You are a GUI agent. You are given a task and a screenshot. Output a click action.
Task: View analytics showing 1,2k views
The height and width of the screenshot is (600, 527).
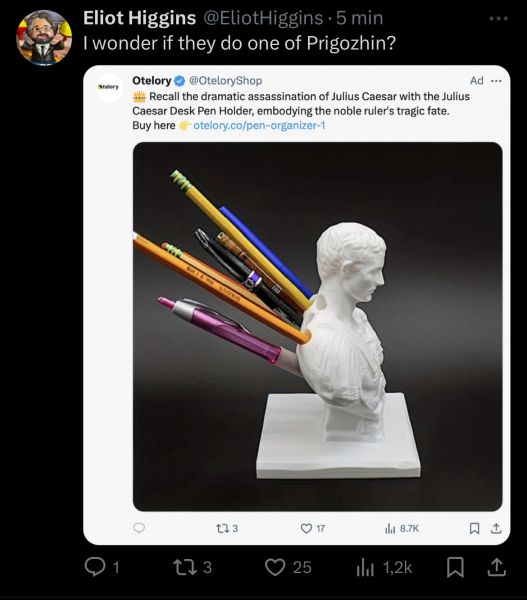click(365, 567)
